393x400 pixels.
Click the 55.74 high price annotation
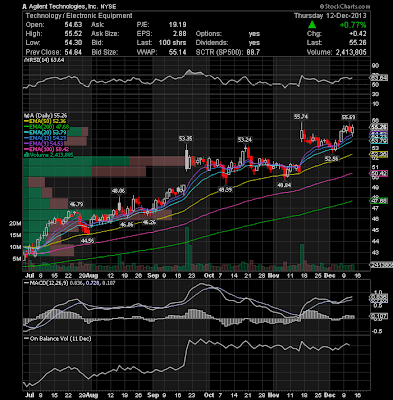coord(301,117)
